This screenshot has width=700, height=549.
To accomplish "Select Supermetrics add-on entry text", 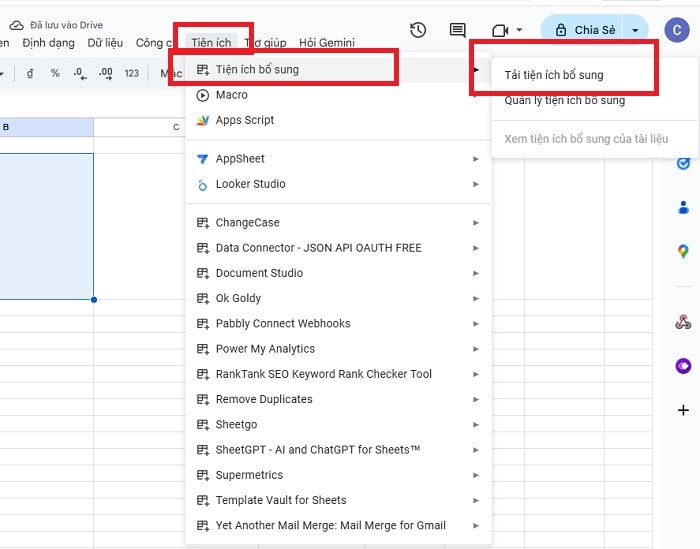I will point(249,475).
